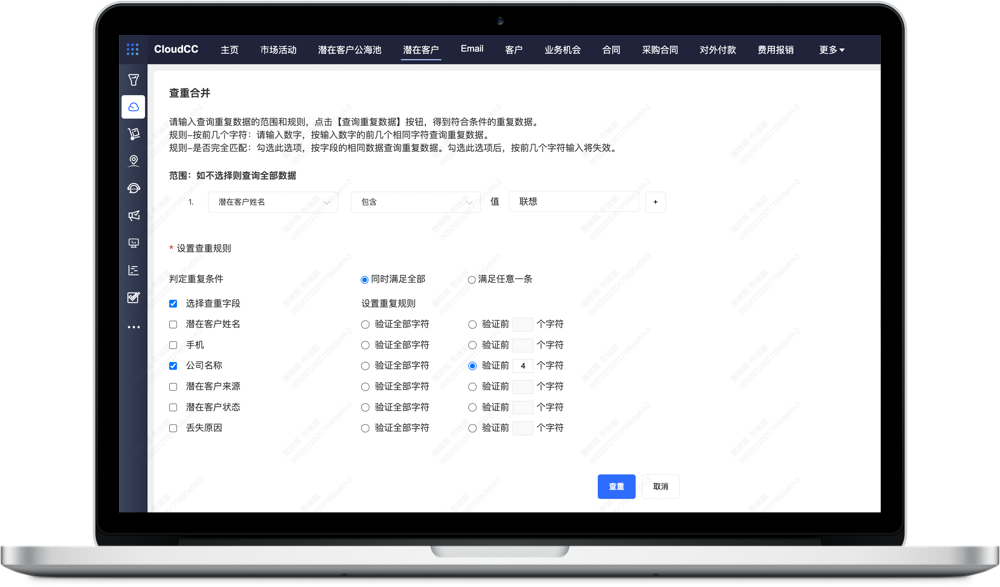Open the three-dots more icon in sidebar
The height and width of the screenshot is (587, 1000).
[133, 327]
